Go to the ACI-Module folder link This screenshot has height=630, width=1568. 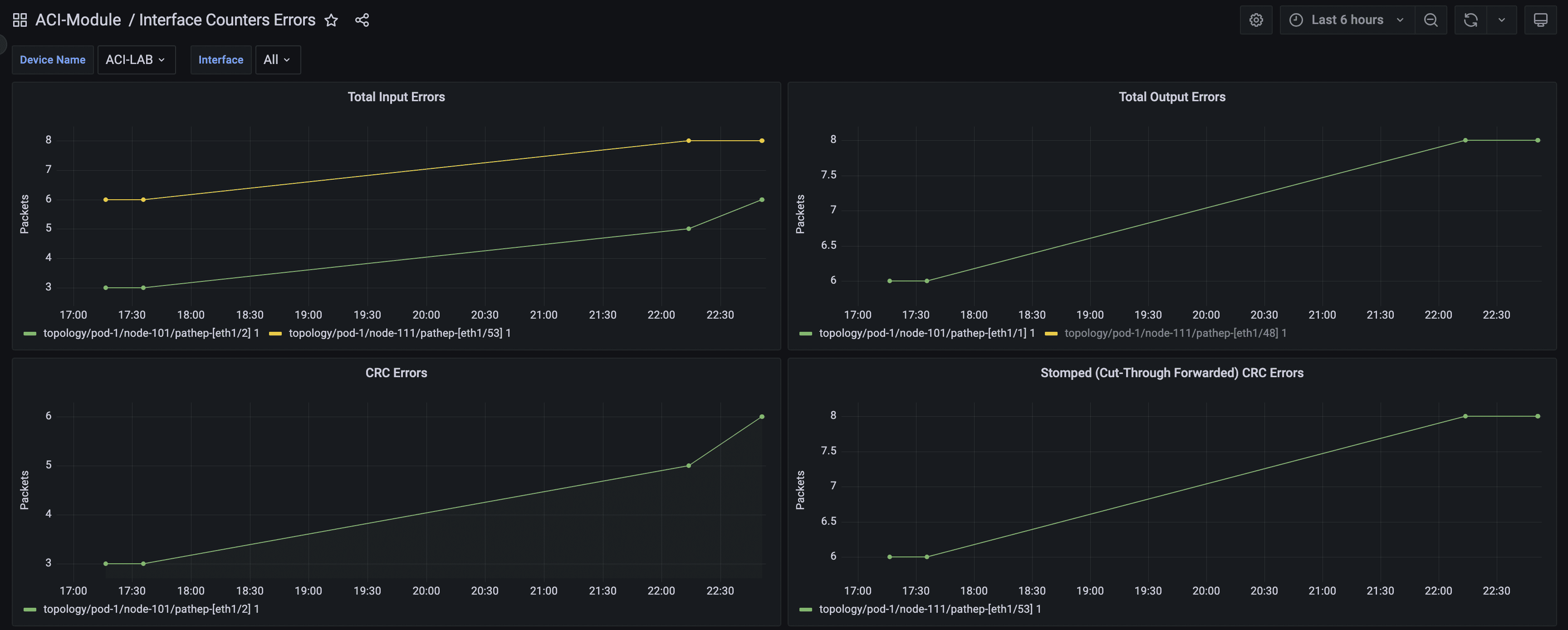(x=78, y=20)
